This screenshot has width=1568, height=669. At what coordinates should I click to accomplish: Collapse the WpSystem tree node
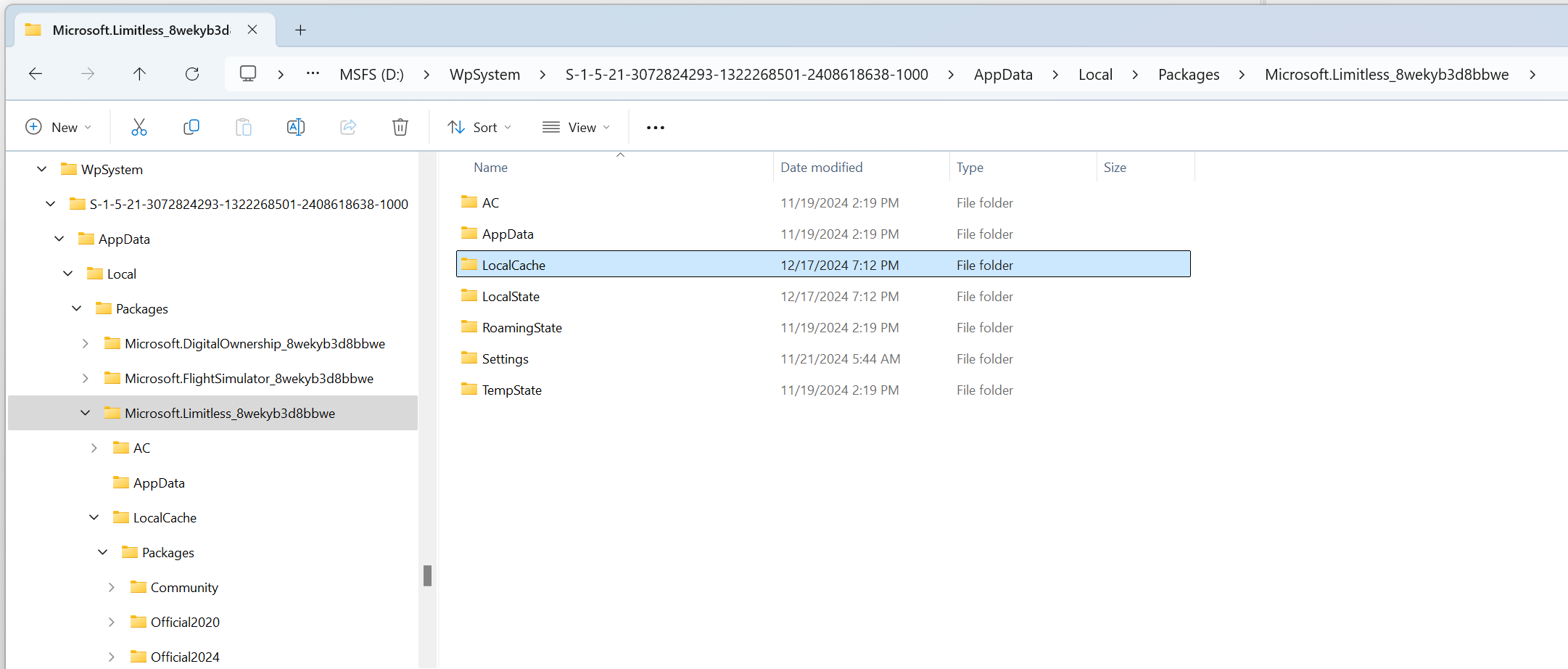point(42,170)
